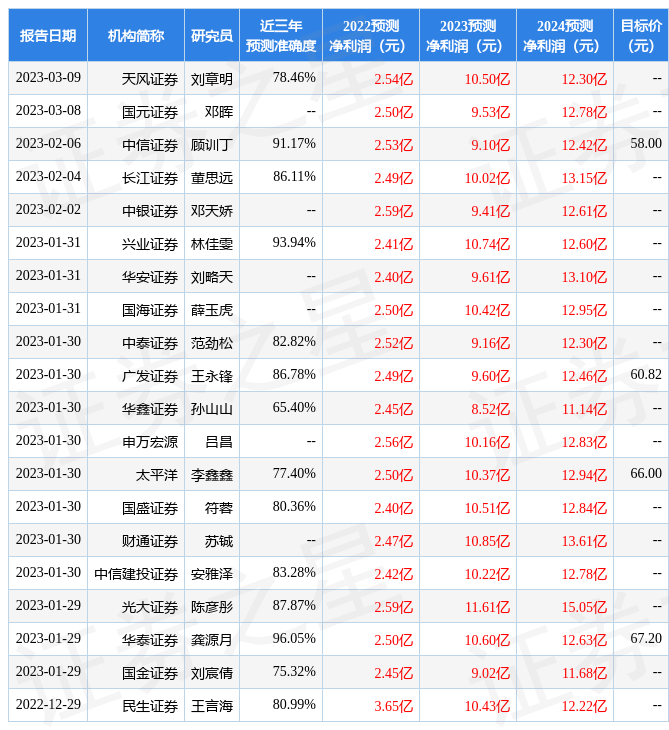
Task: Open the 中信建投证券 institution name
Action: (x=136, y=573)
